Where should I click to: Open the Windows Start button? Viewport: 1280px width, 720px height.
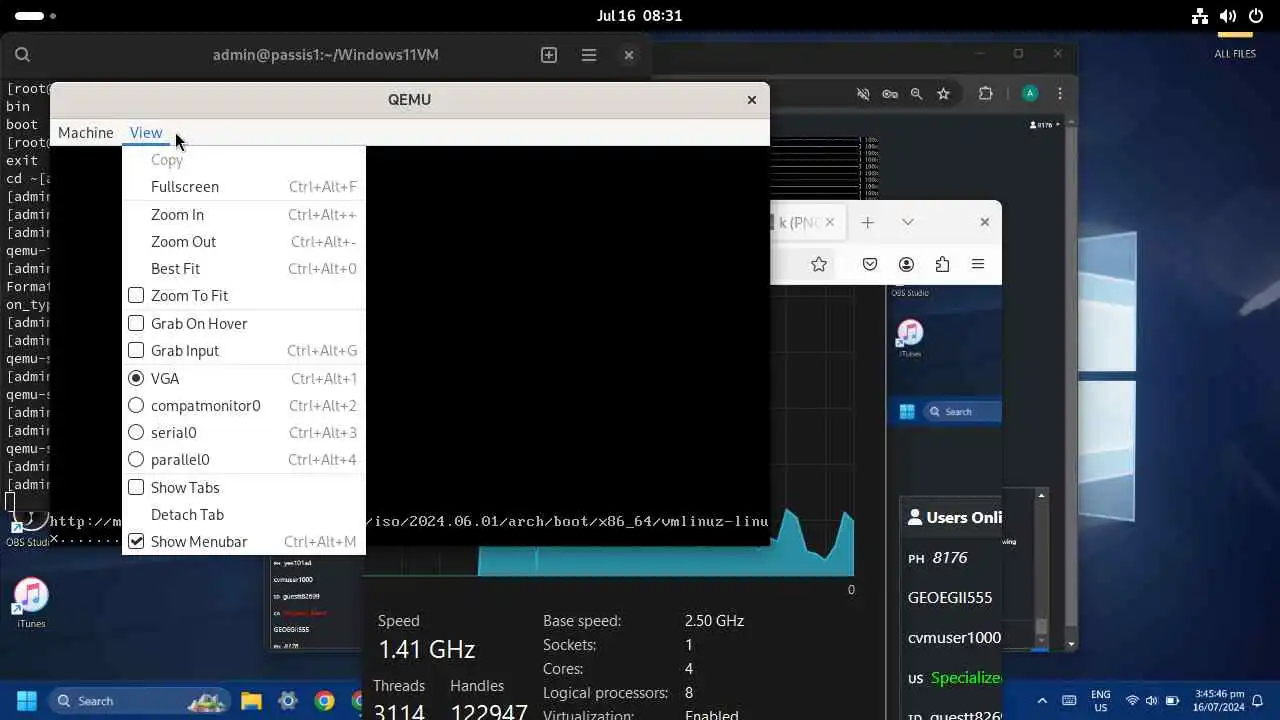tap(27, 701)
